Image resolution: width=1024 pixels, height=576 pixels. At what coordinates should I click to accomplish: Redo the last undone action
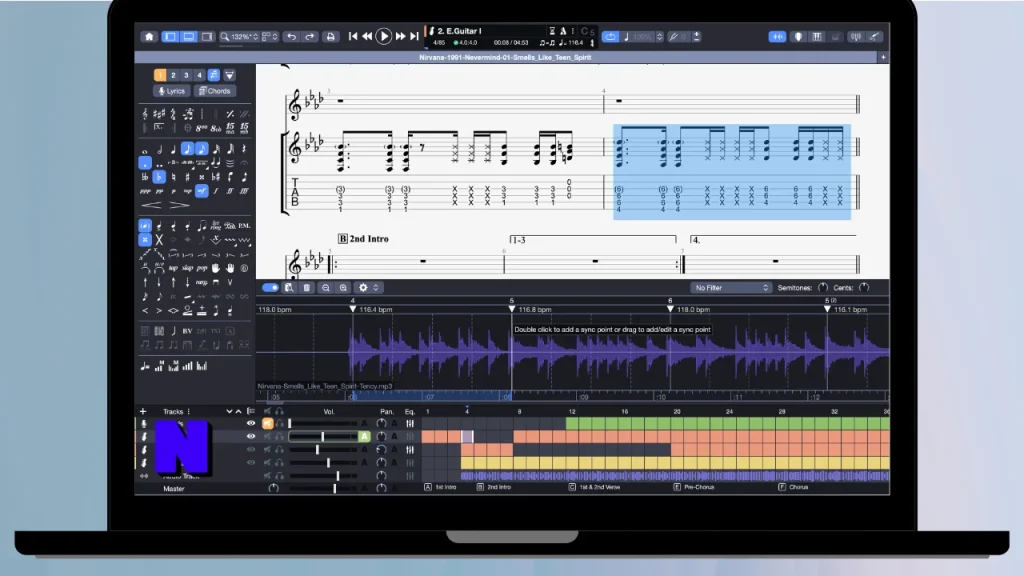(x=310, y=37)
